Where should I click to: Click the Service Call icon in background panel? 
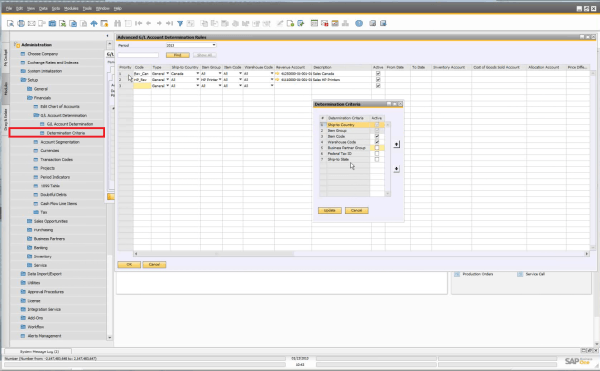click(520, 274)
